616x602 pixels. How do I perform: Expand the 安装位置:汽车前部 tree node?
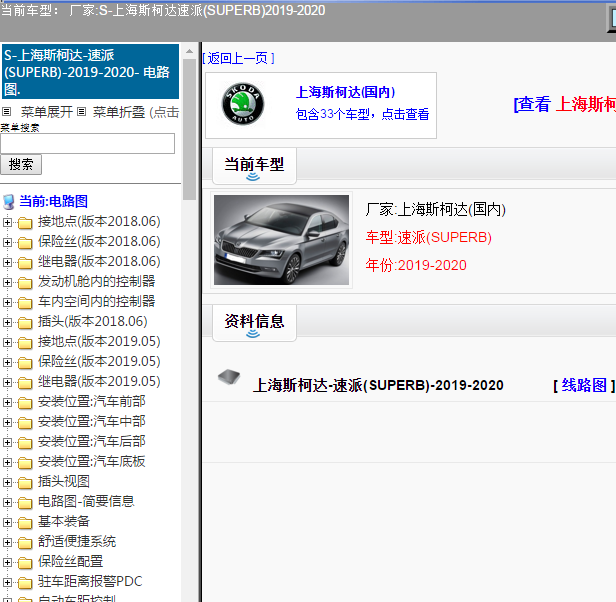pos(7,403)
